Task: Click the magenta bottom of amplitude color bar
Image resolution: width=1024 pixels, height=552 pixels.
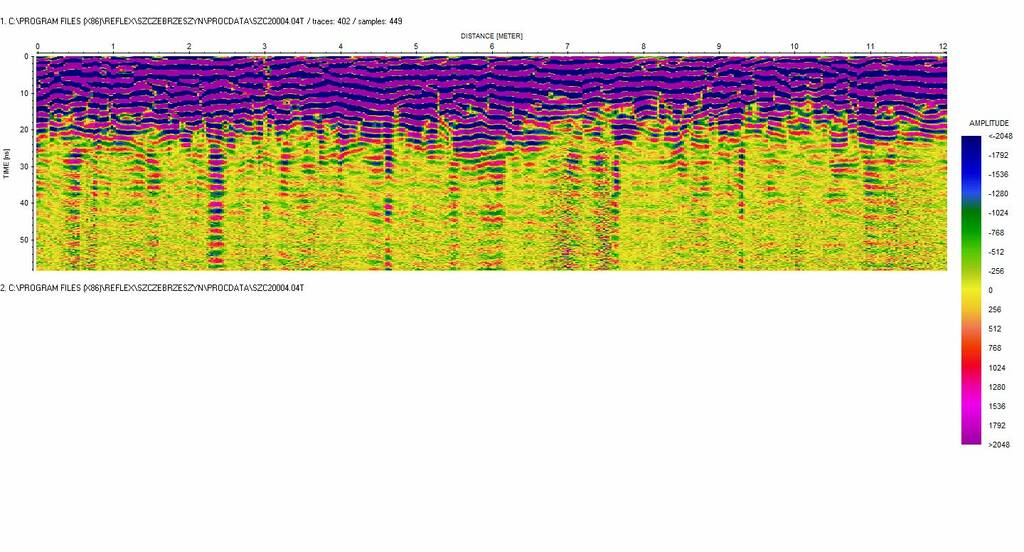Action: click(x=971, y=430)
